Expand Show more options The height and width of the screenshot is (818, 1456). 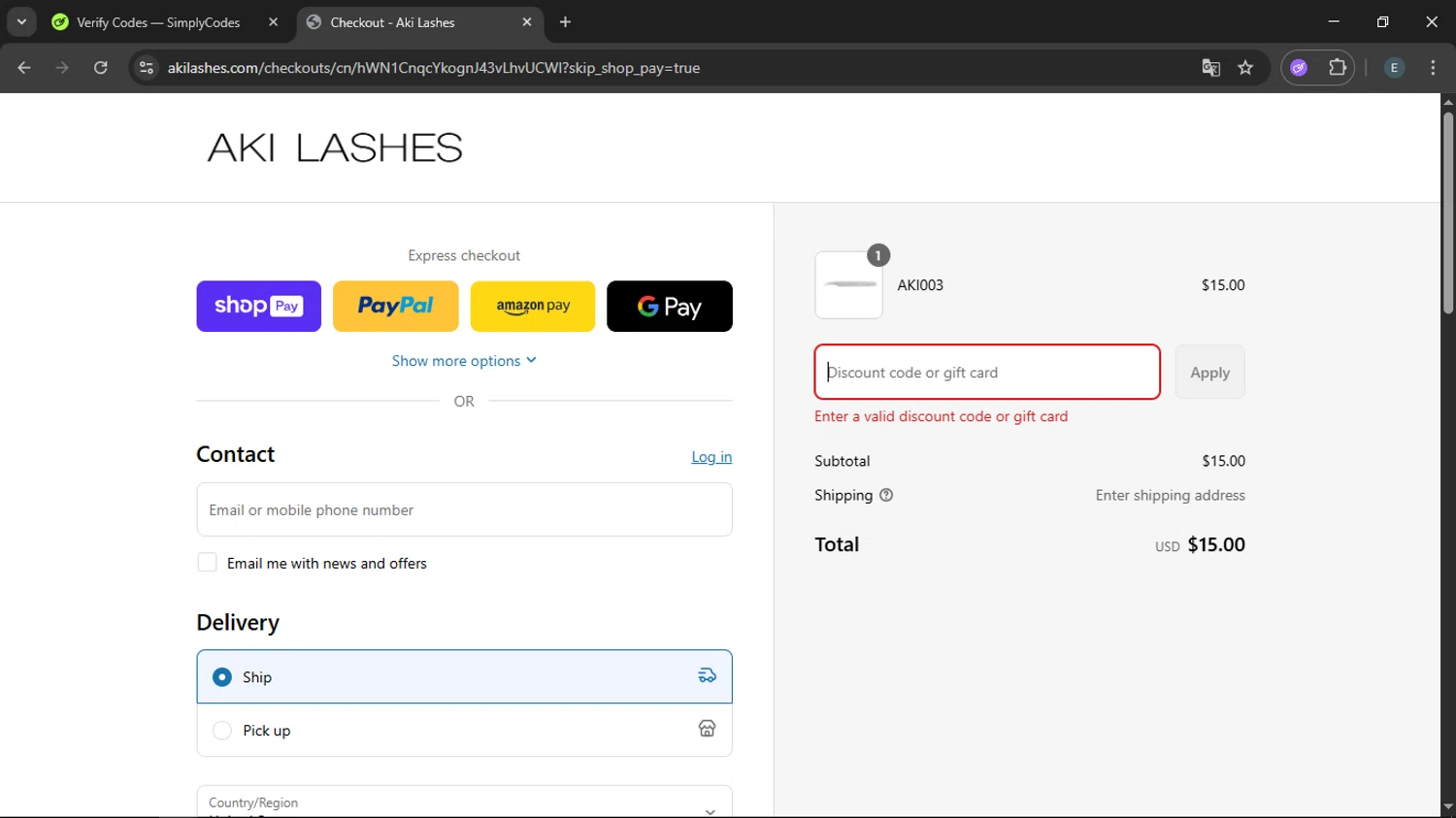coord(464,361)
